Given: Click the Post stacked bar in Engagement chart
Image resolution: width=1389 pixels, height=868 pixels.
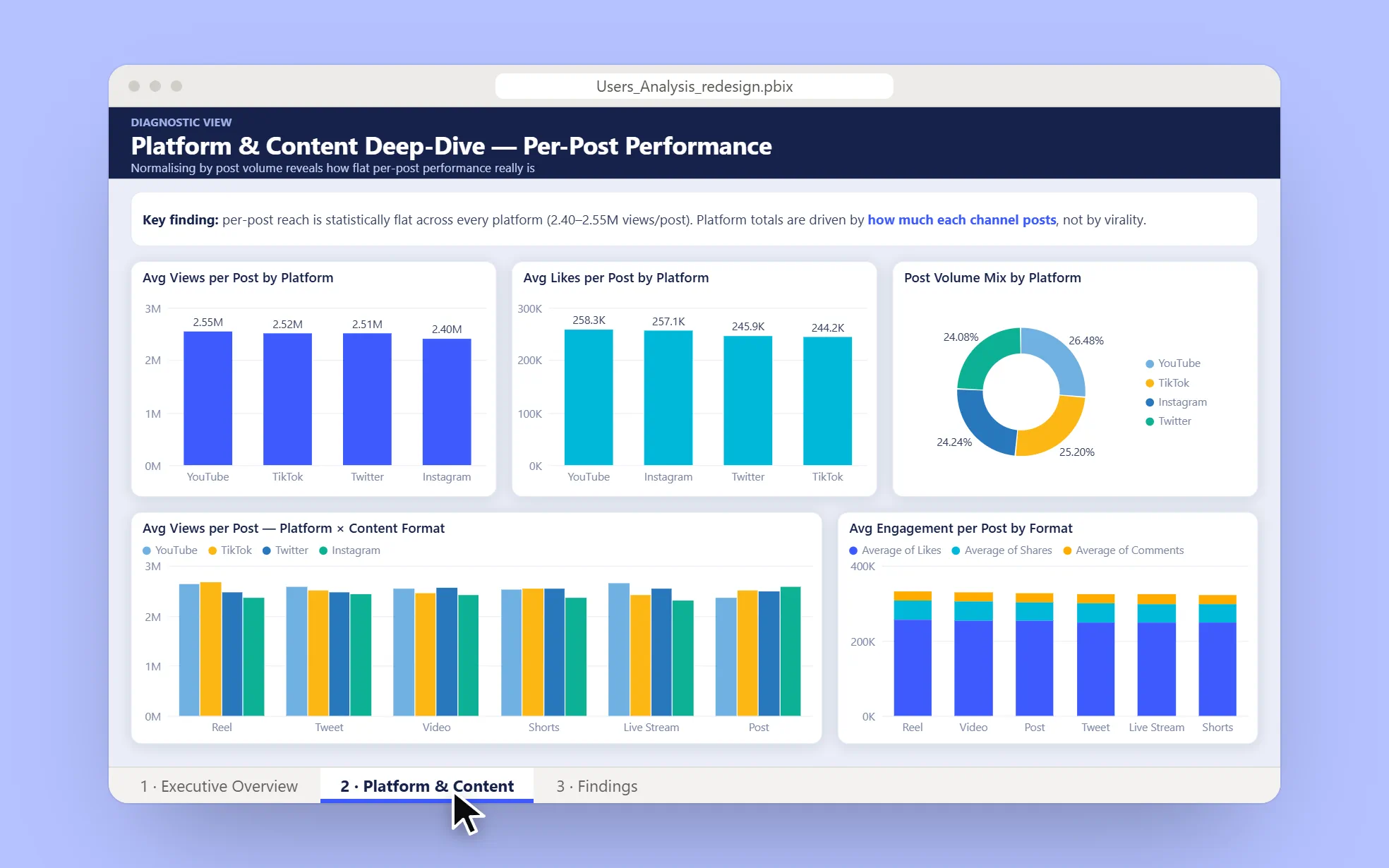Looking at the screenshot, I should click(x=1035, y=654).
